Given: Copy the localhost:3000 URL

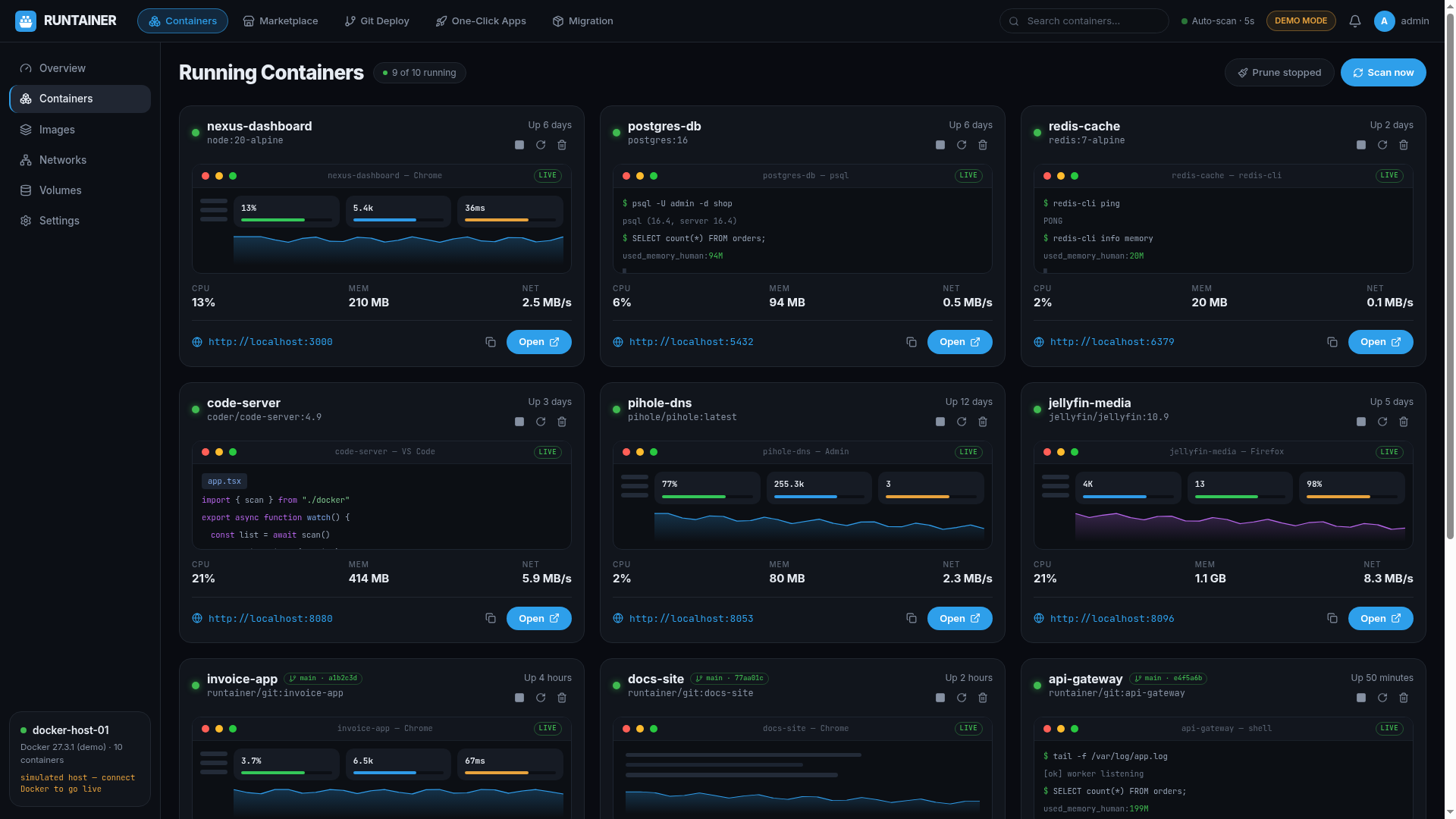Looking at the screenshot, I should 491,342.
